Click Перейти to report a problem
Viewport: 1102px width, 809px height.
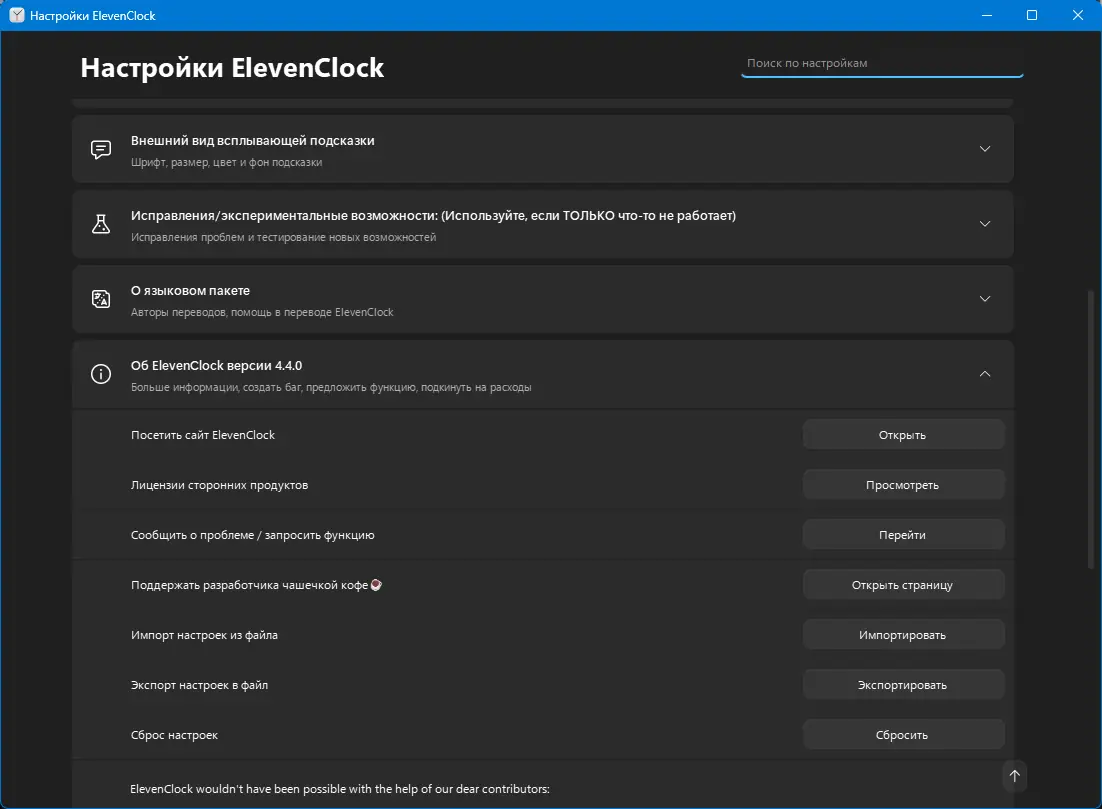coord(903,535)
